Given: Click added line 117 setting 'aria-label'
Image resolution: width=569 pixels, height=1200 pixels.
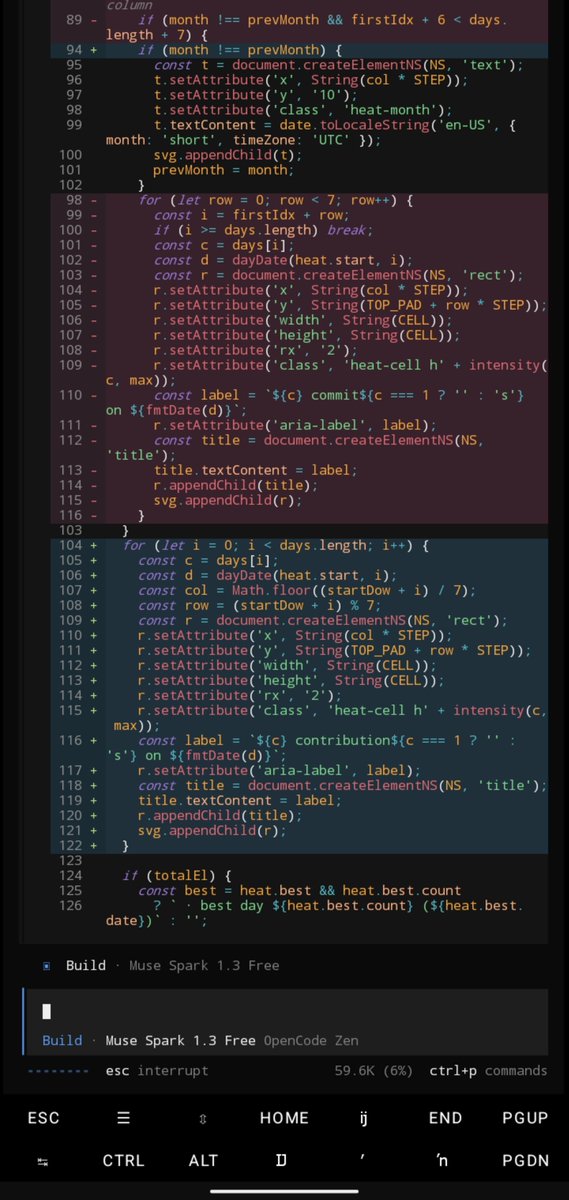Looking at the screenshot, I should pyautogui.click(x=298, y=770).
